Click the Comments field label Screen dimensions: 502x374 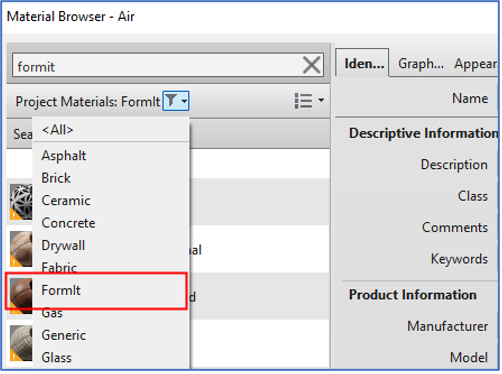click(455, 227)
